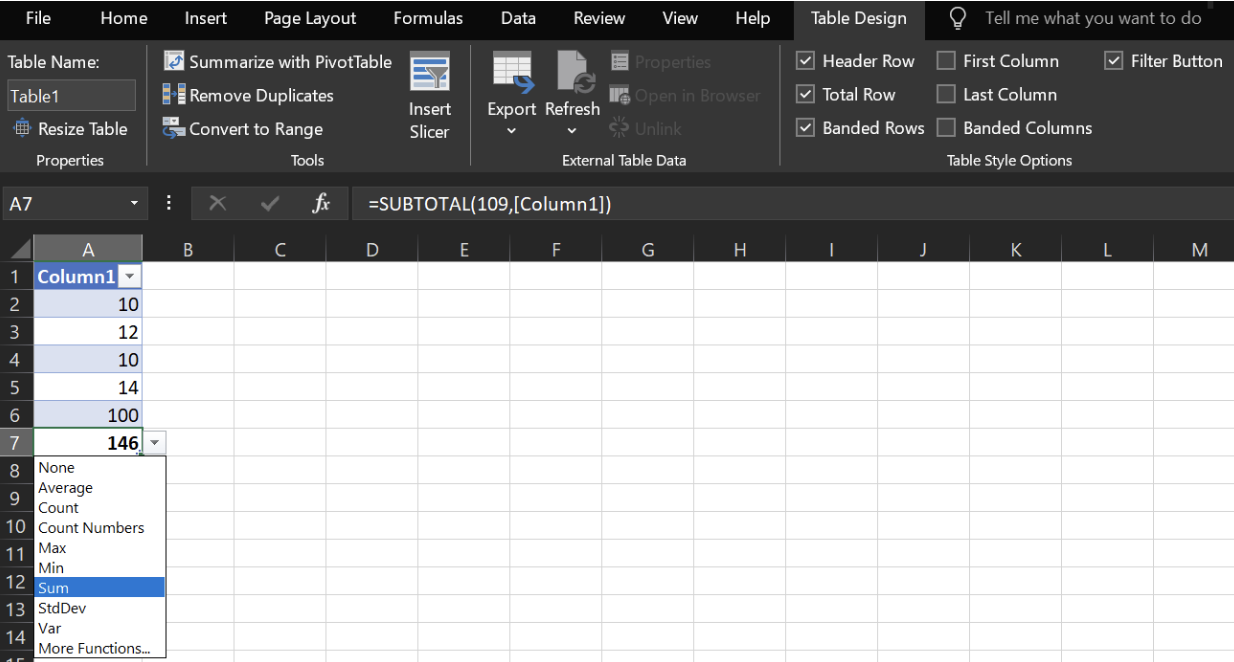Image resolution: width=1234 pixels, height=662 pixels.
Task: Switch to the Insert tab
Action: pyautogui.click(x=206, y=18)
